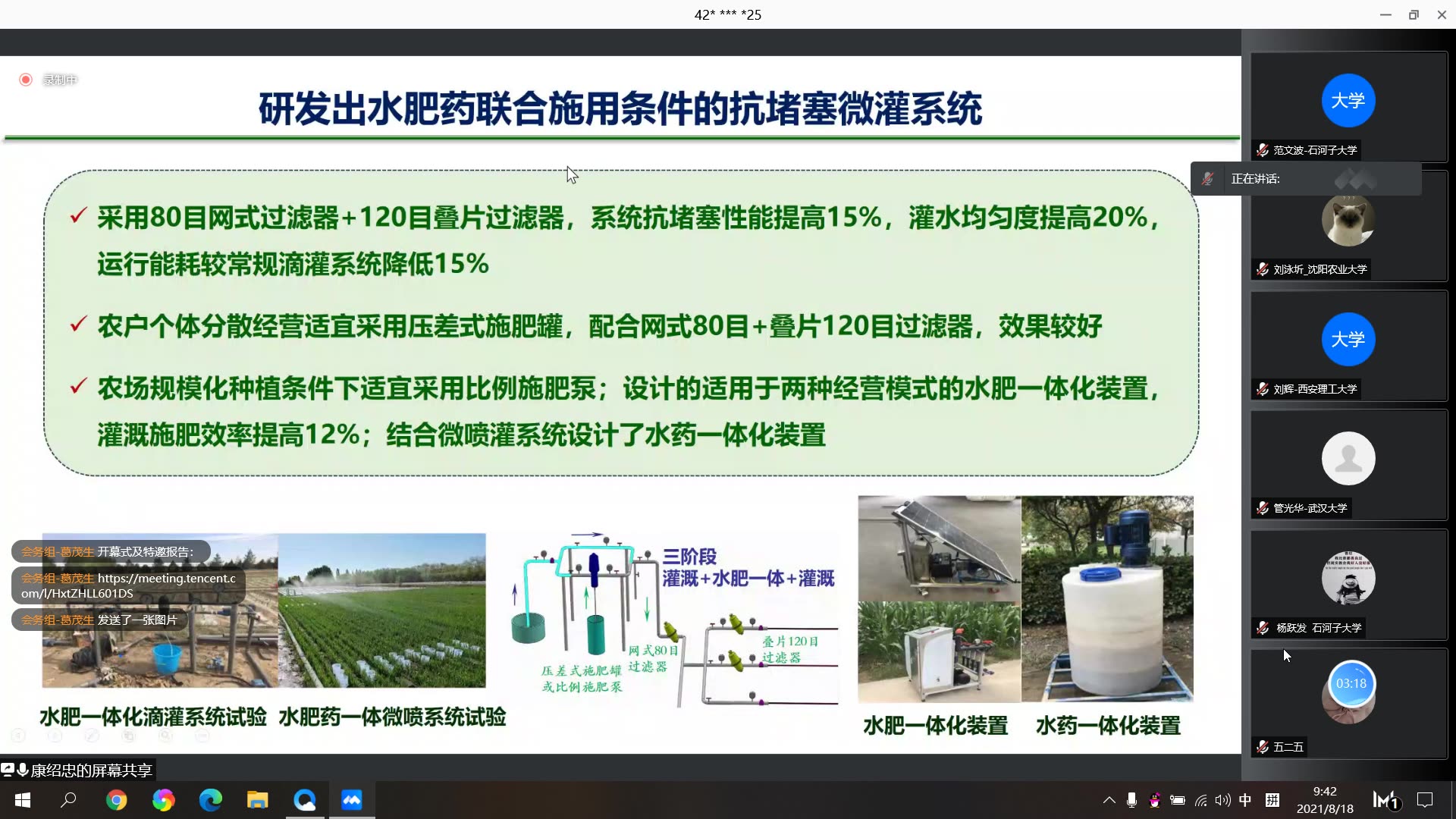The image size is (1456, 819).
Task: Click 五二五 participant name label
Action: coord(1288,747)
